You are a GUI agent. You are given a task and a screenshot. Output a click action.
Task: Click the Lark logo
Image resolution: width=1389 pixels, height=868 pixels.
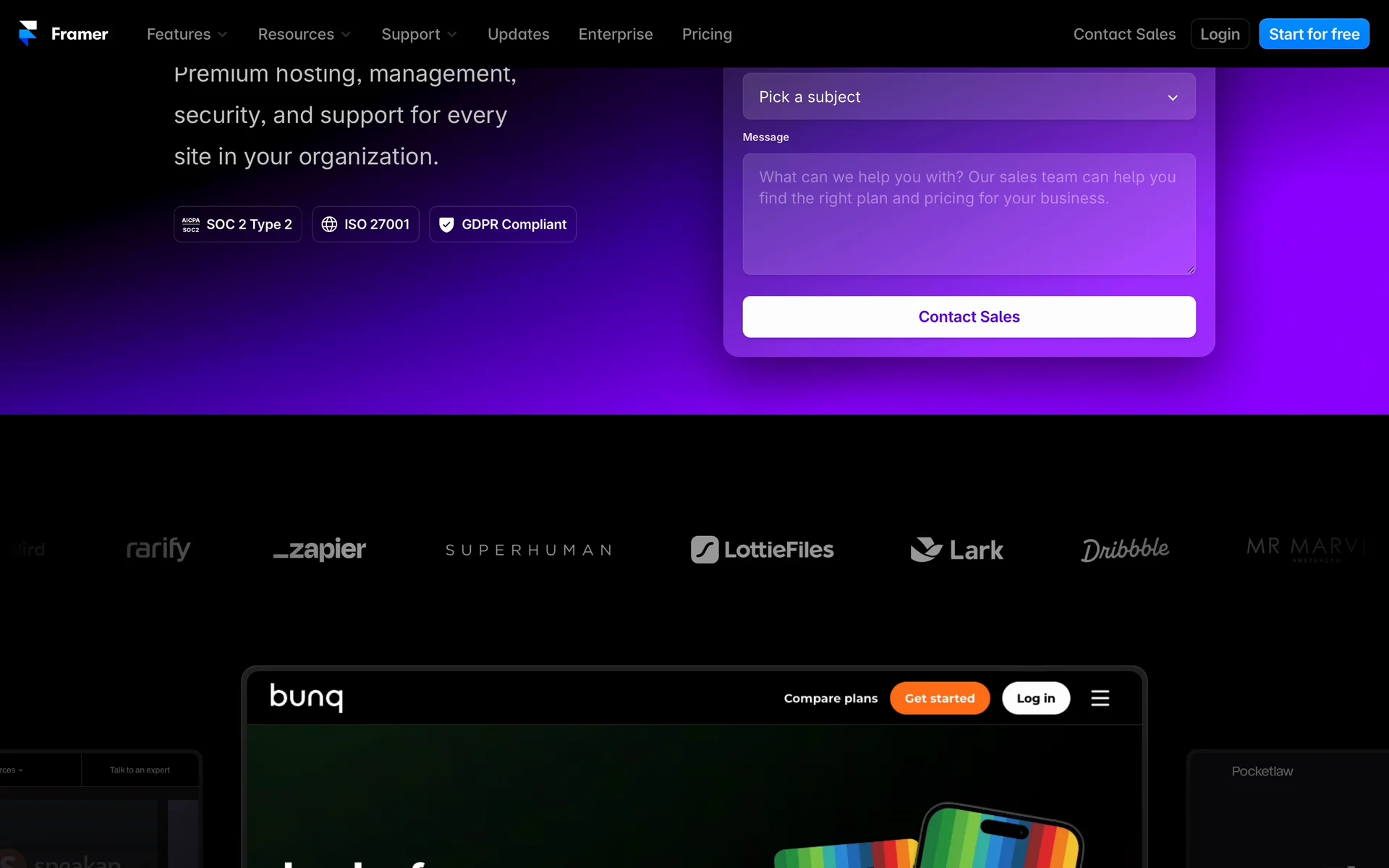tap(956, 550)
